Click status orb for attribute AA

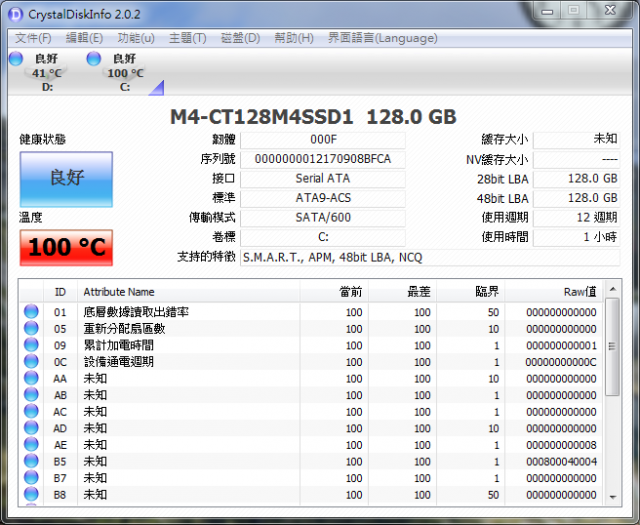point(31,378)
